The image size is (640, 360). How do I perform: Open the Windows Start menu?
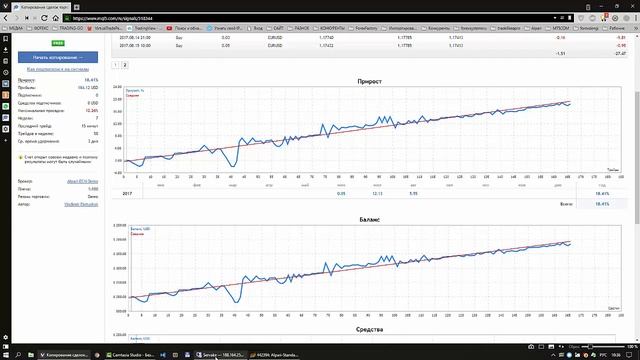6,355
